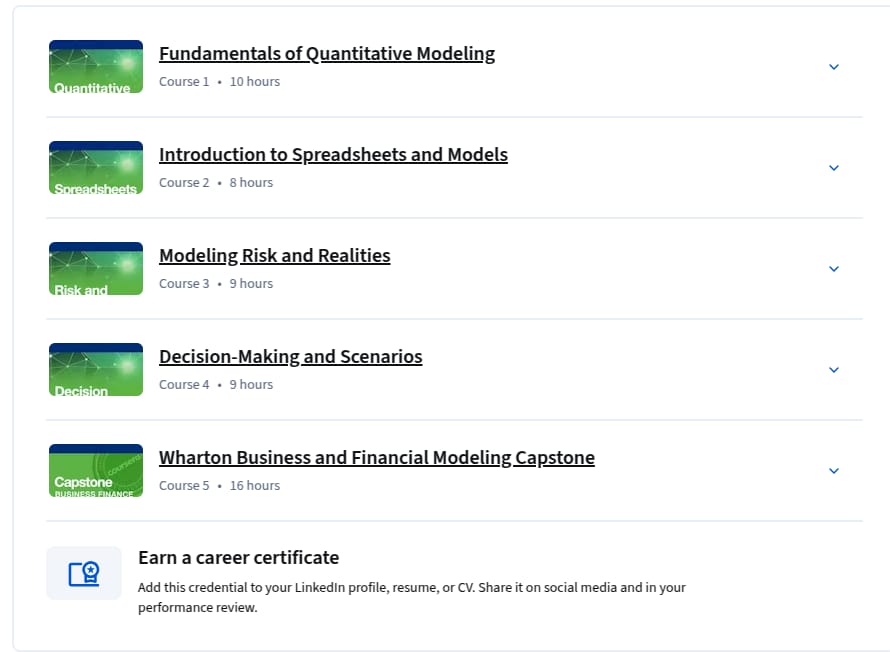Click the Quantitative course thumbnail image
This screenshot has width=890, height=652.
96,66
